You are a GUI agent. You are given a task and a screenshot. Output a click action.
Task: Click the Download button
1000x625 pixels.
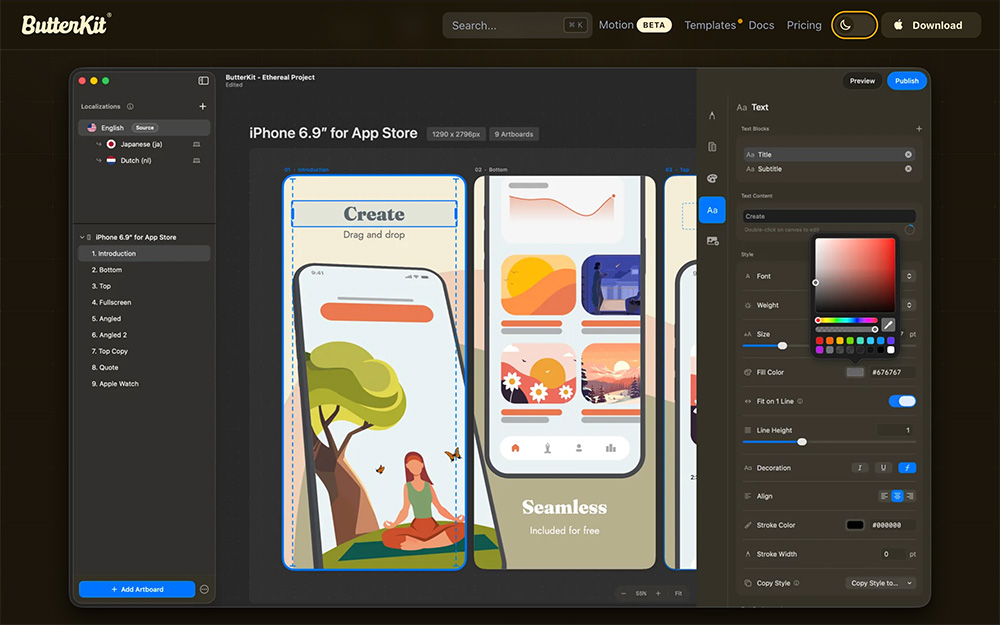[930, 25]
